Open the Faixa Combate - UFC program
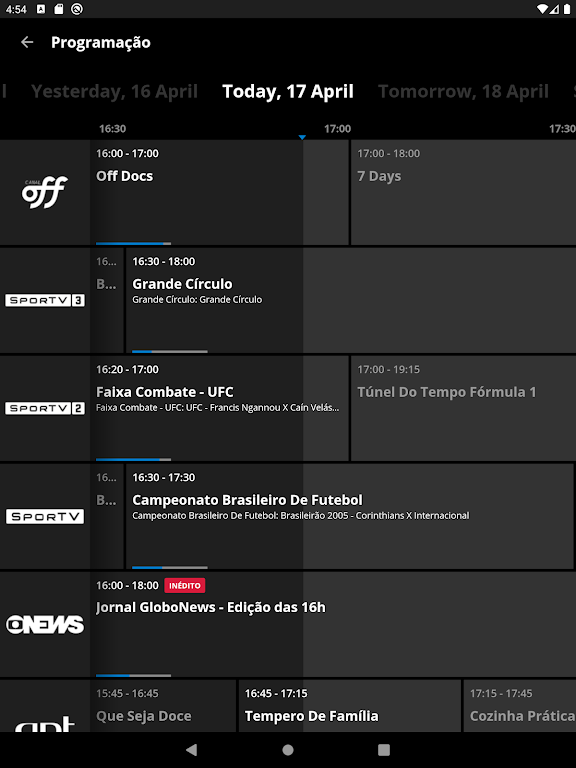This screenshot has height=768, width=576. click(x=219, y=408)
